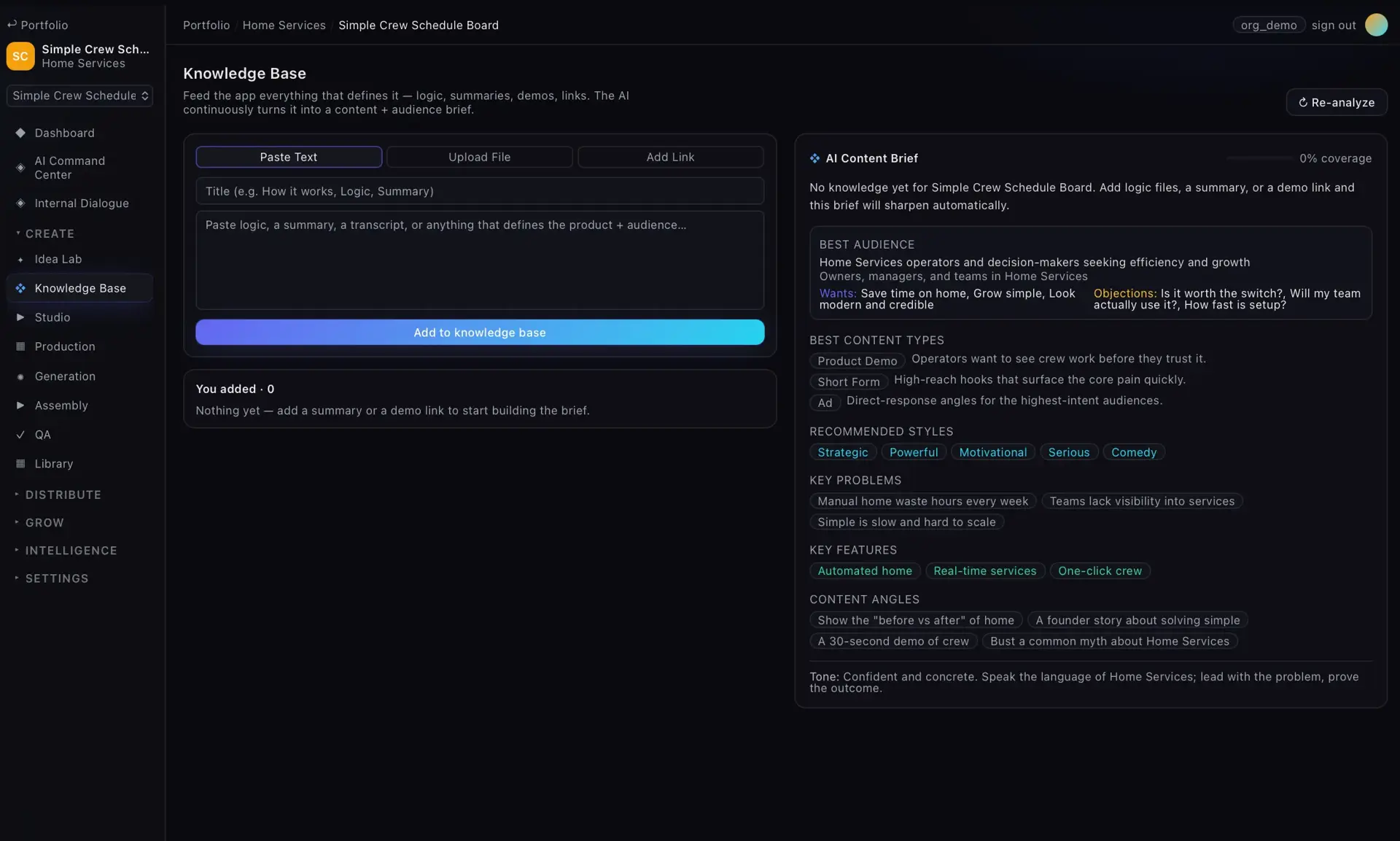Open Dashboard from the sidebar
1400x841 pixels.
coord(79,133)
